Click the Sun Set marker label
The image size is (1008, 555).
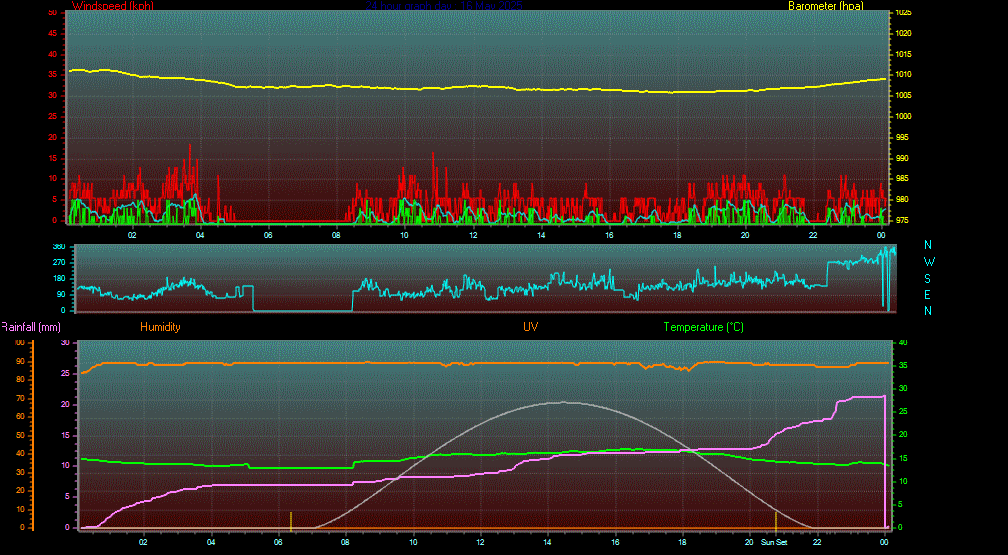[x=775, y=542]
